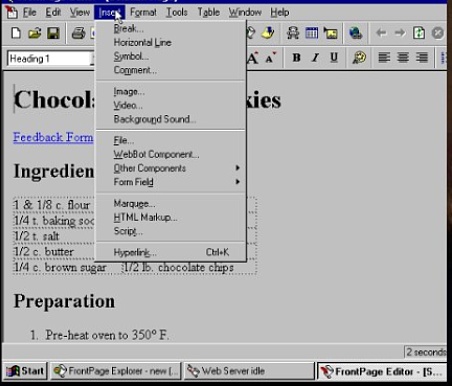Switch to FrontPage Explorer taskbar item

pyautogui.click(x=116, y=371)
